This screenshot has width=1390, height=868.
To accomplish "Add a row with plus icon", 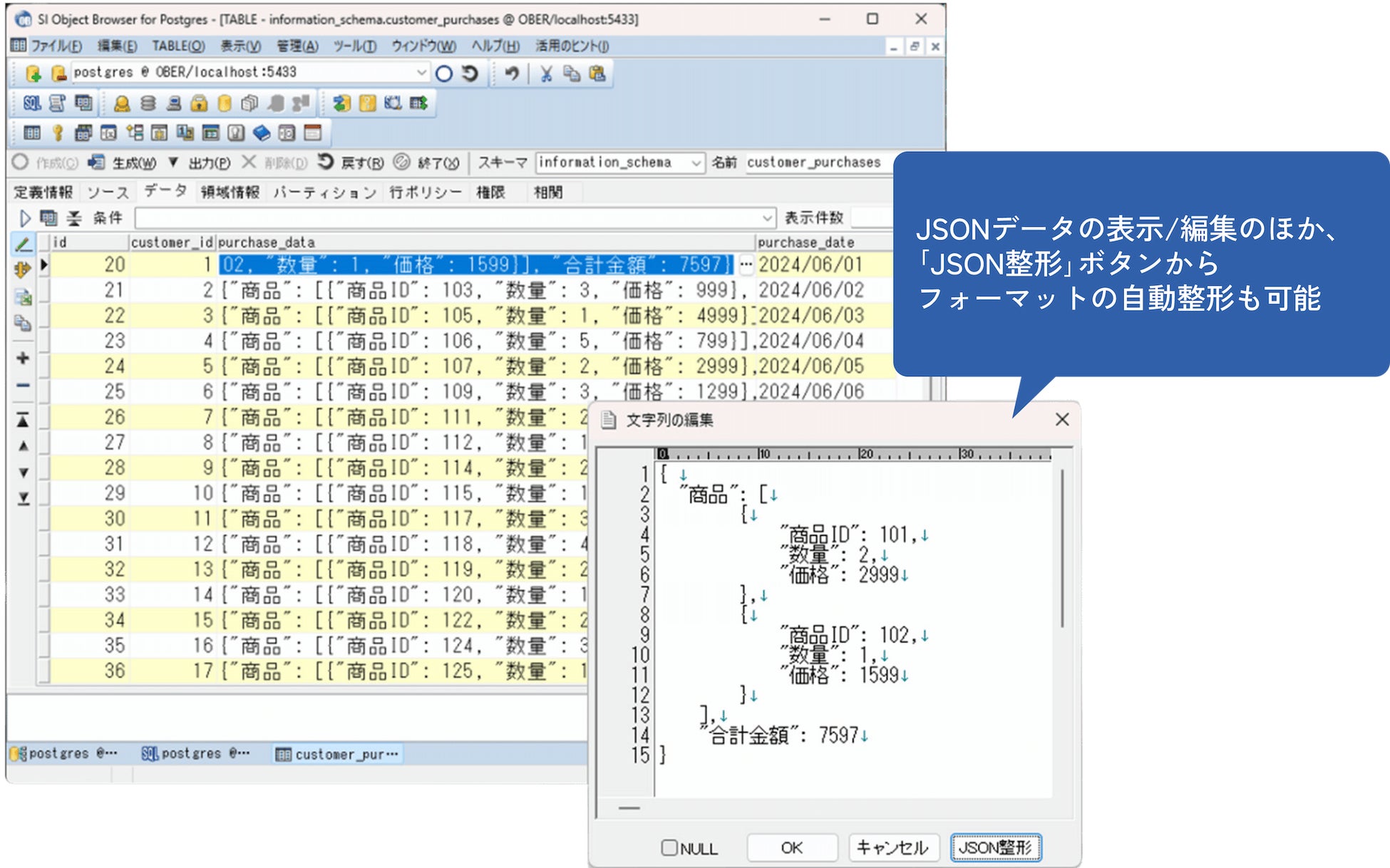I will coord(23,358).
